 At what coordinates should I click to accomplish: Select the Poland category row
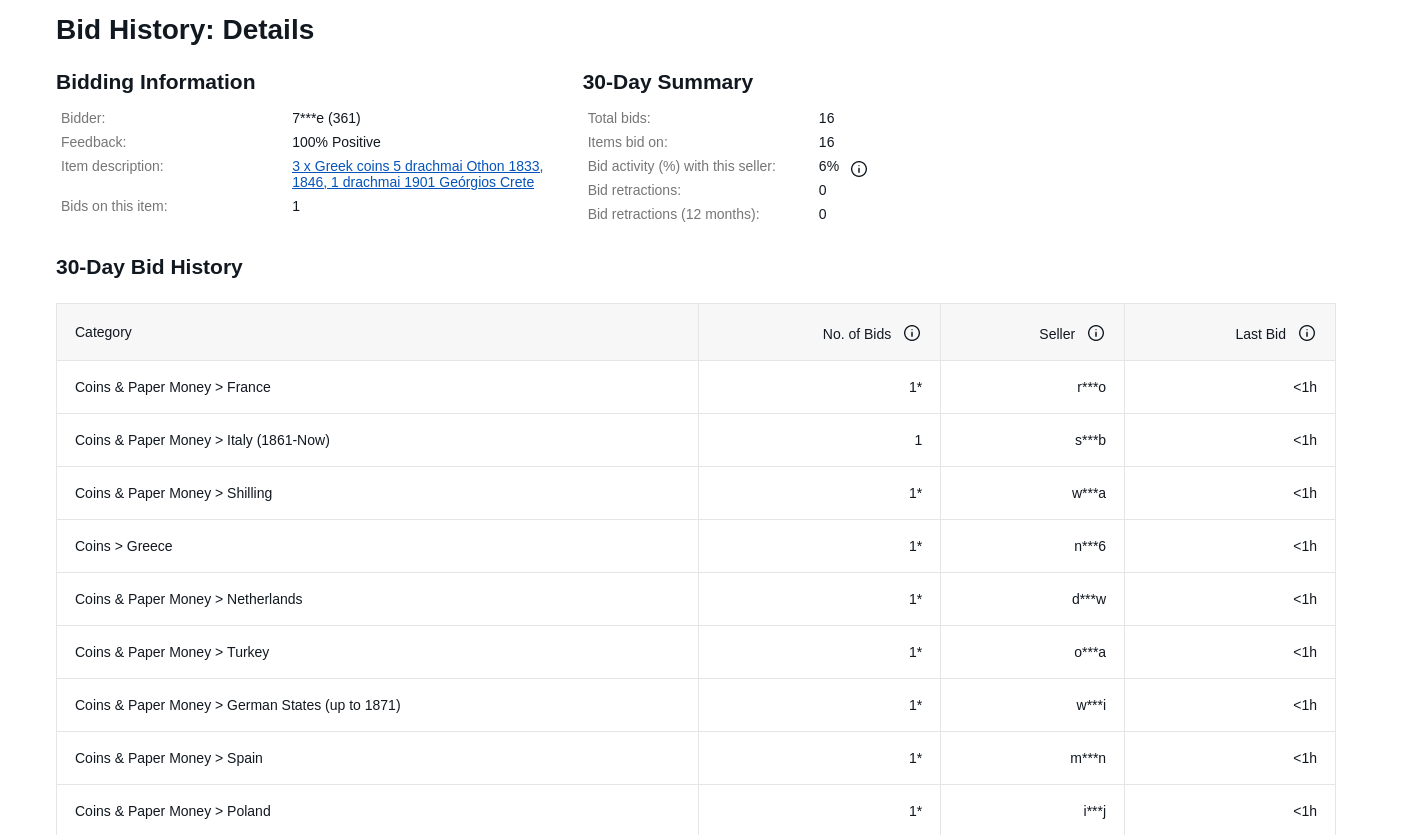(173, 811)
